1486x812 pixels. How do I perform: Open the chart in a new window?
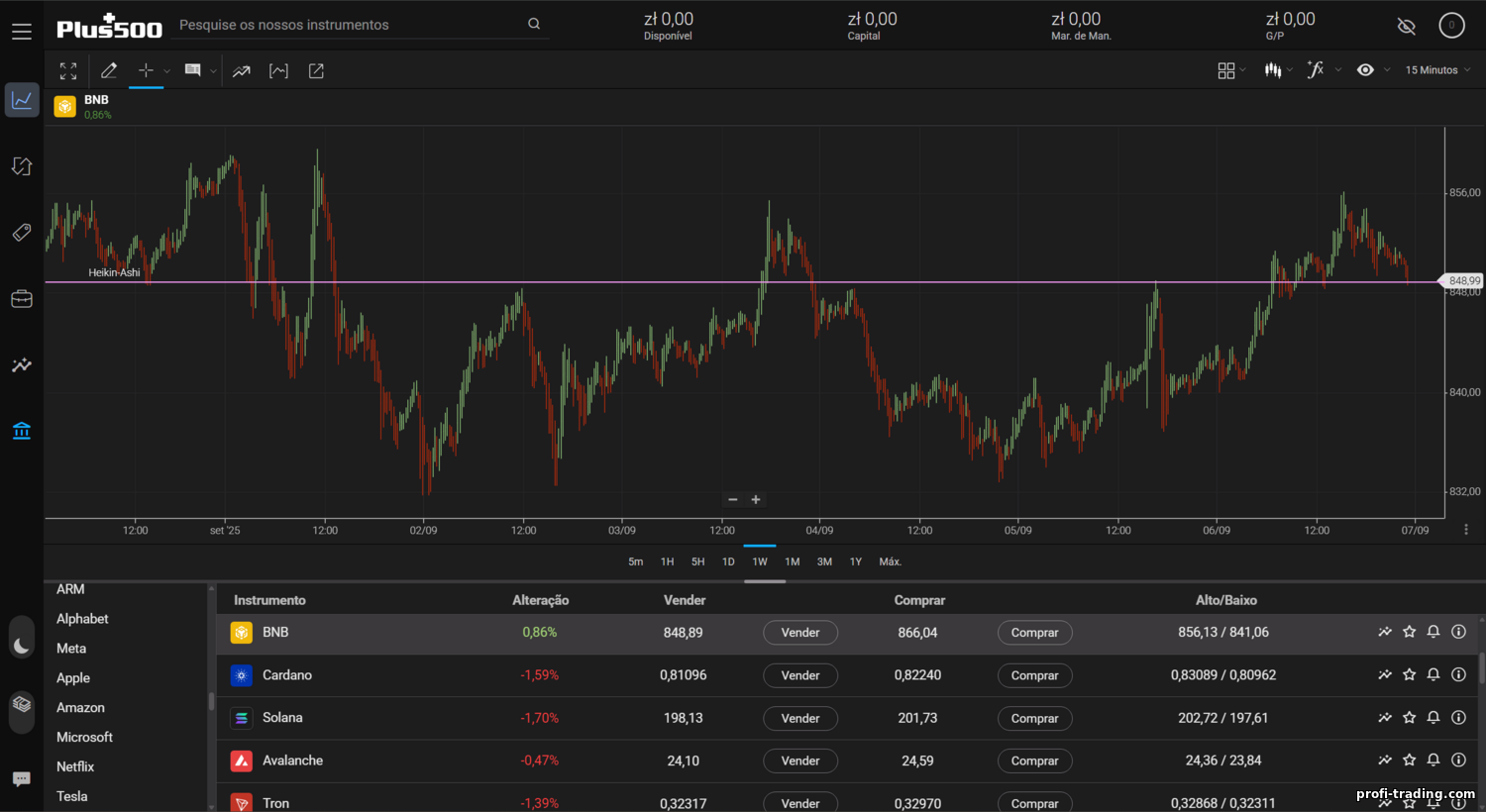315,70
